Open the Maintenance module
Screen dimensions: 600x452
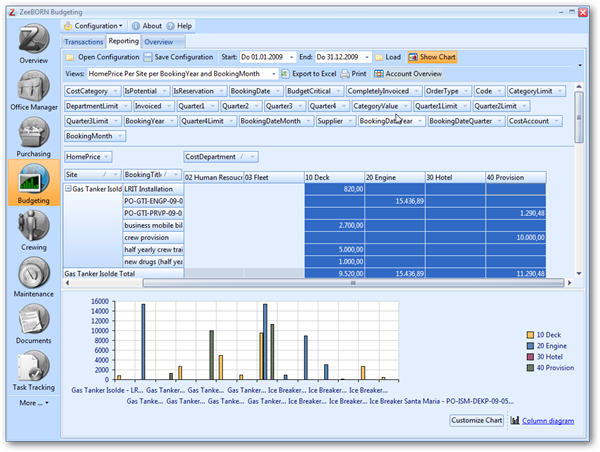[33, 275]
